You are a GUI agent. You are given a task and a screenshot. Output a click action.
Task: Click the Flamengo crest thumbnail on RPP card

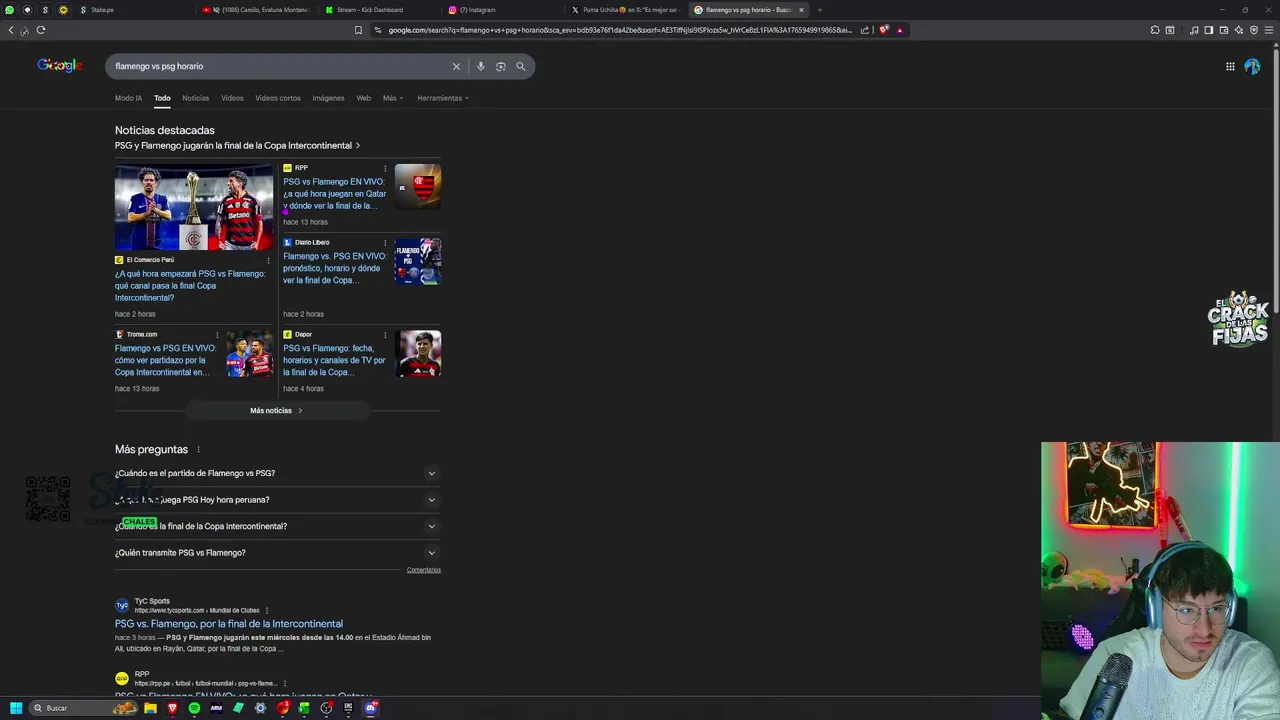(x=418, y=187)
